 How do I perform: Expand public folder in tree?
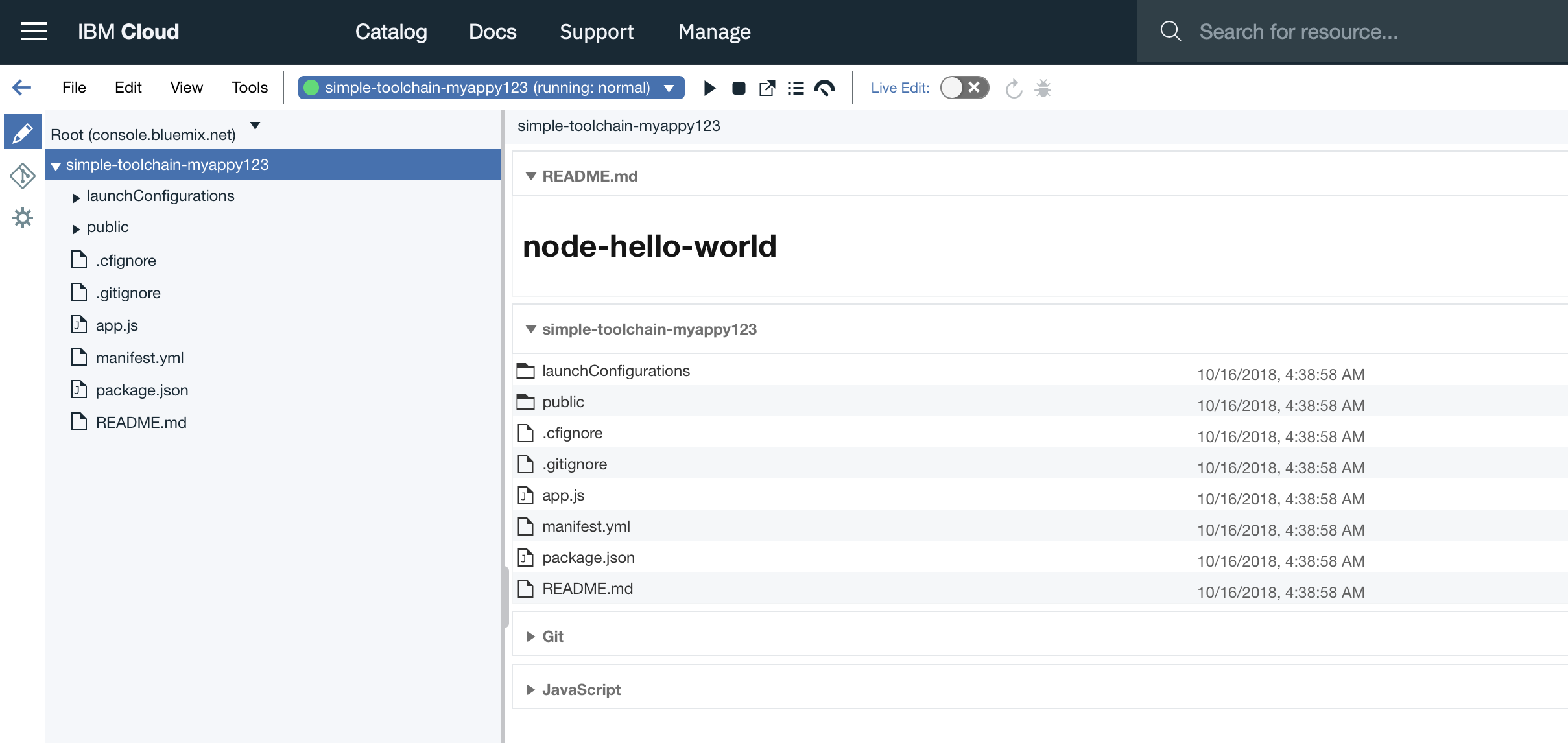76,229
